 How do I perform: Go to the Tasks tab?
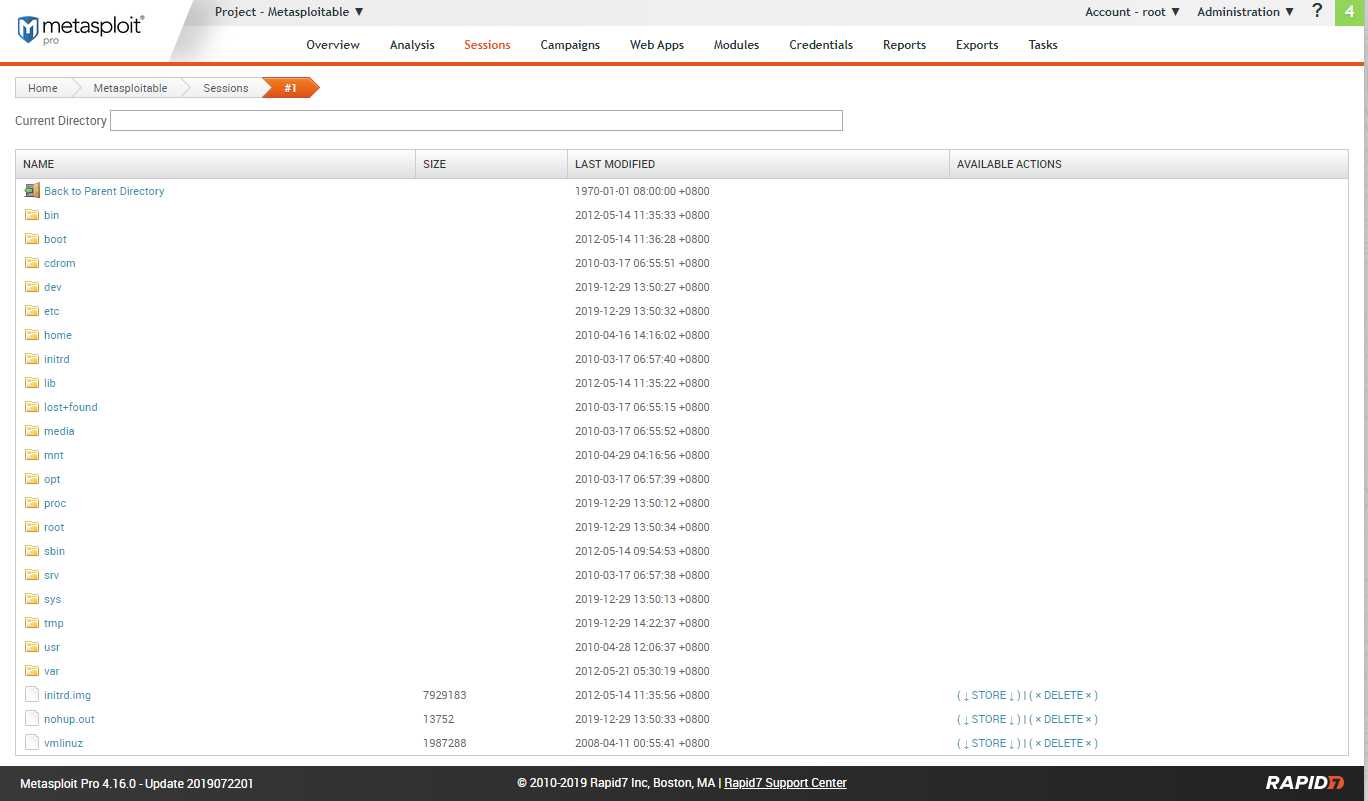click(x=1043, y=45)
